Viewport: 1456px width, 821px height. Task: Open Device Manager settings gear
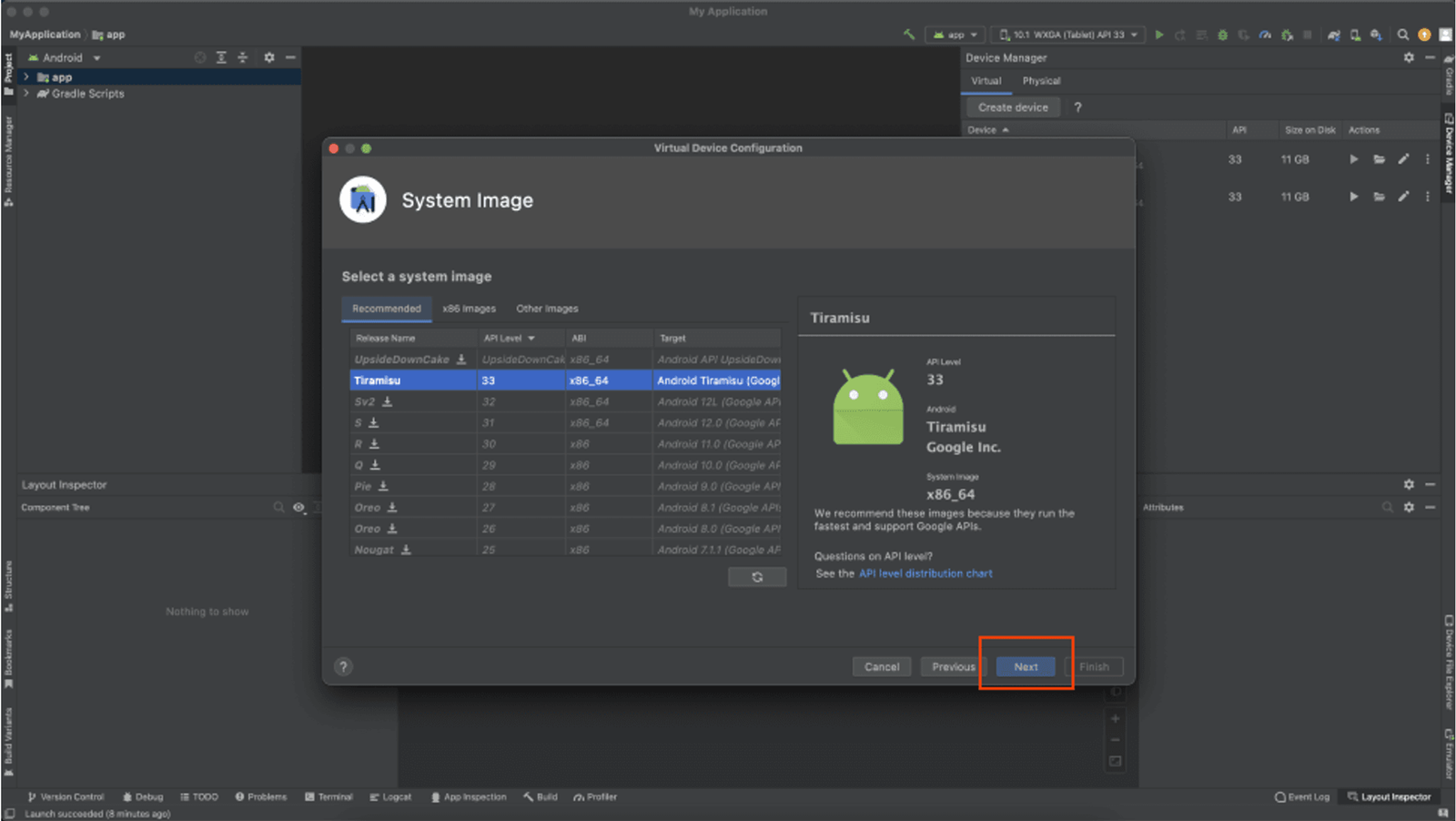pos(1409,57)
